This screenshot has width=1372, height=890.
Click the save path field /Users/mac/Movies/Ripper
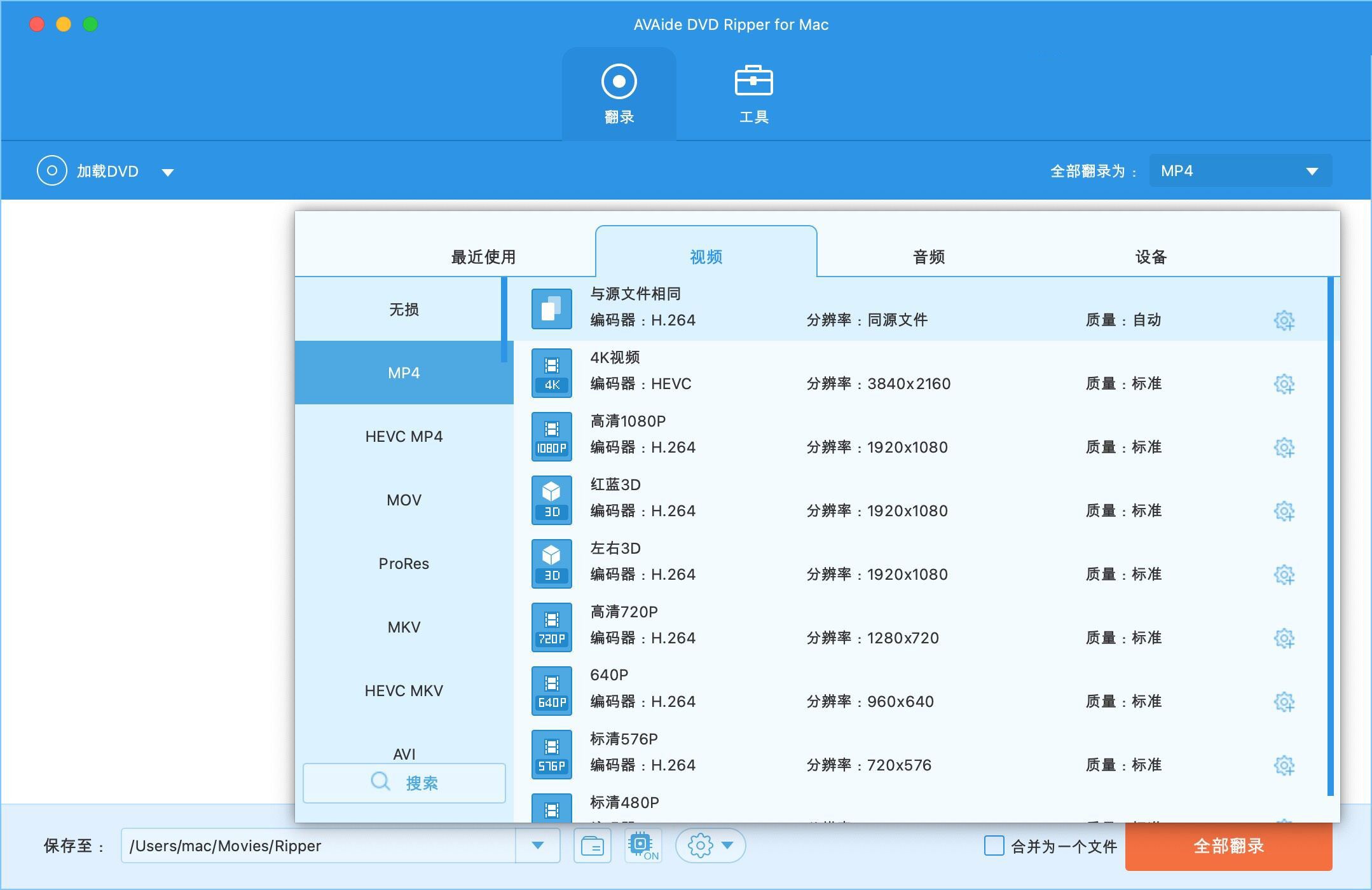(318, 845)
